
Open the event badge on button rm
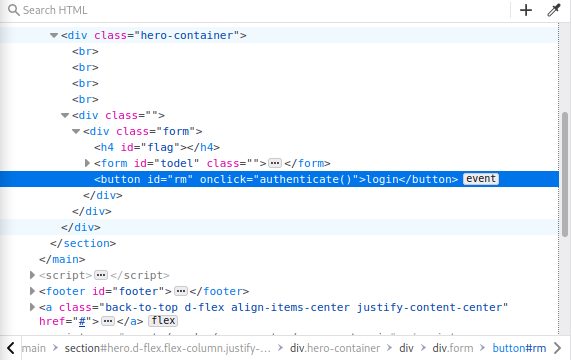click(x=481, y=179)
